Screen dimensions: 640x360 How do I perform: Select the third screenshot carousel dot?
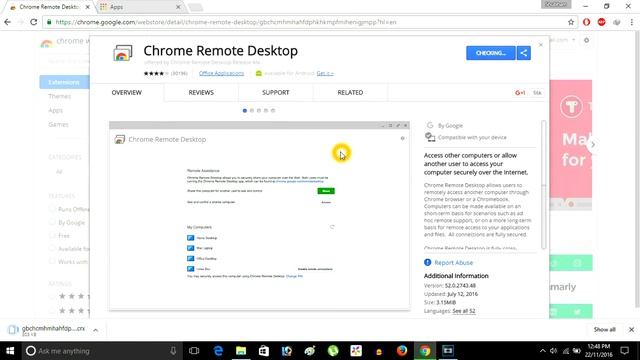click(259, 110)
